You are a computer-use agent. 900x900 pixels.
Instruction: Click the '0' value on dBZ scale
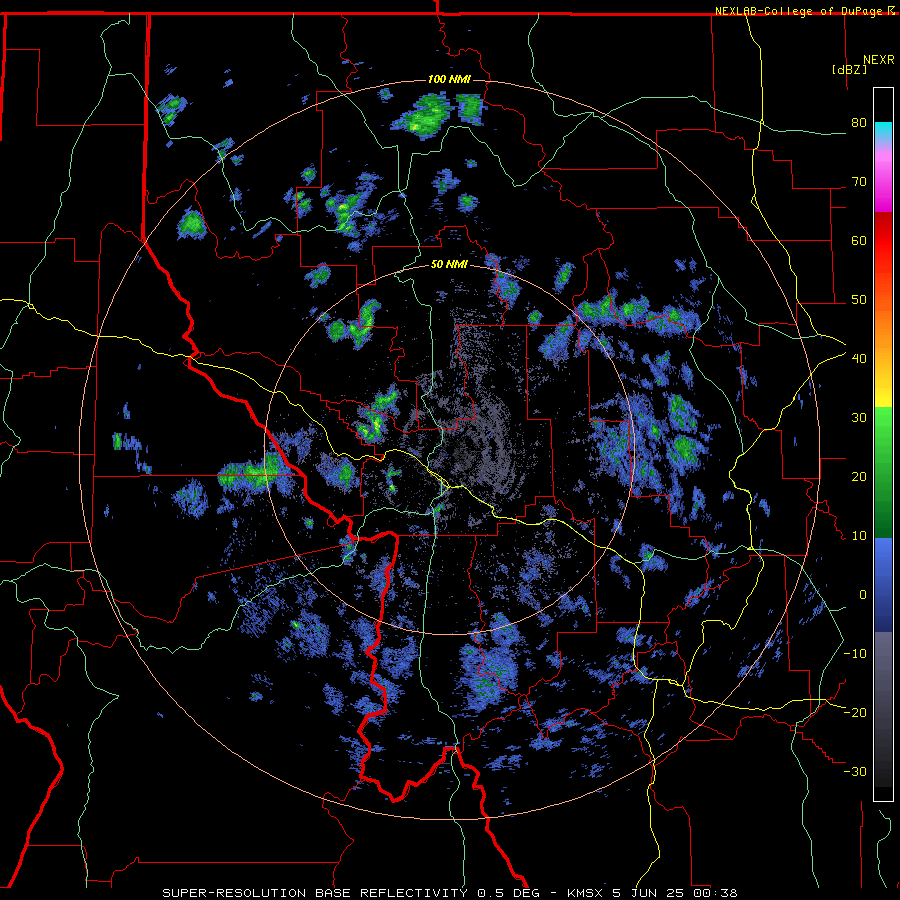[x=863, y=595]
